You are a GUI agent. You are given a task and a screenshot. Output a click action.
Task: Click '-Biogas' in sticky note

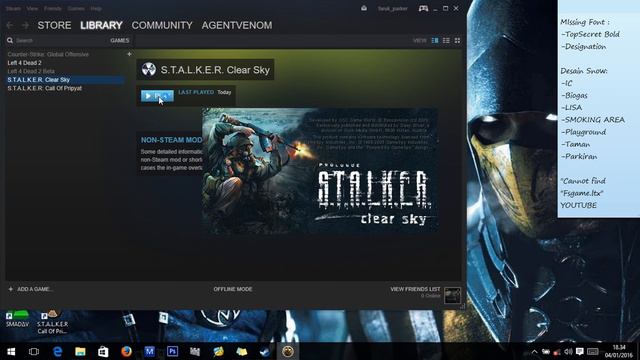pos(574,96)
